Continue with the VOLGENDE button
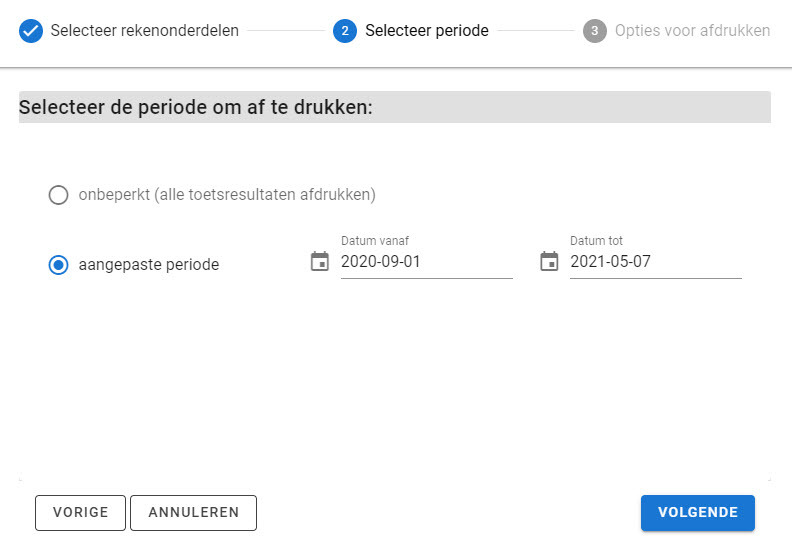792x558 pixels. tap(698, 513)
